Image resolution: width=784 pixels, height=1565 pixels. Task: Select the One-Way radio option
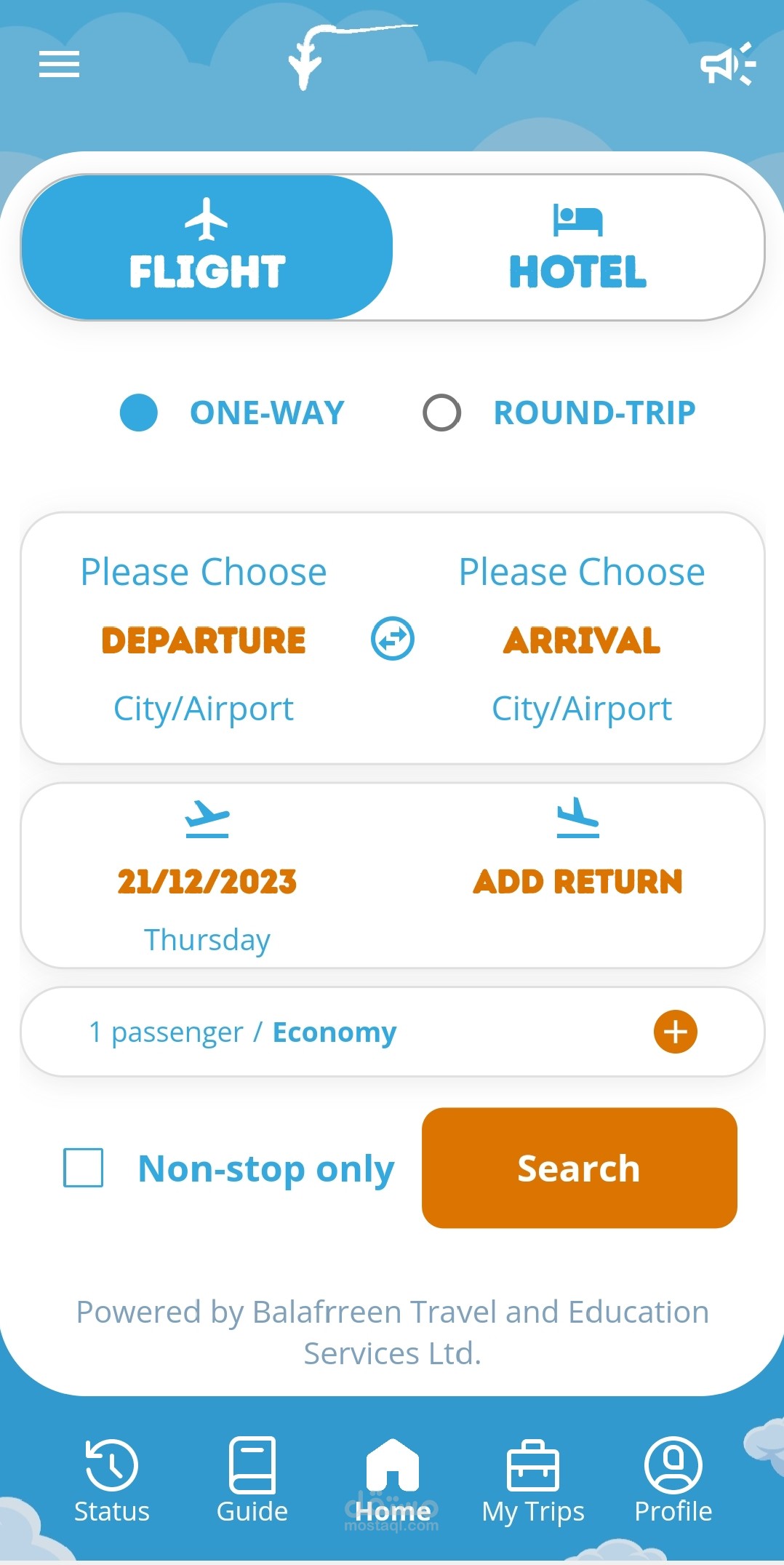coord(139,413)
